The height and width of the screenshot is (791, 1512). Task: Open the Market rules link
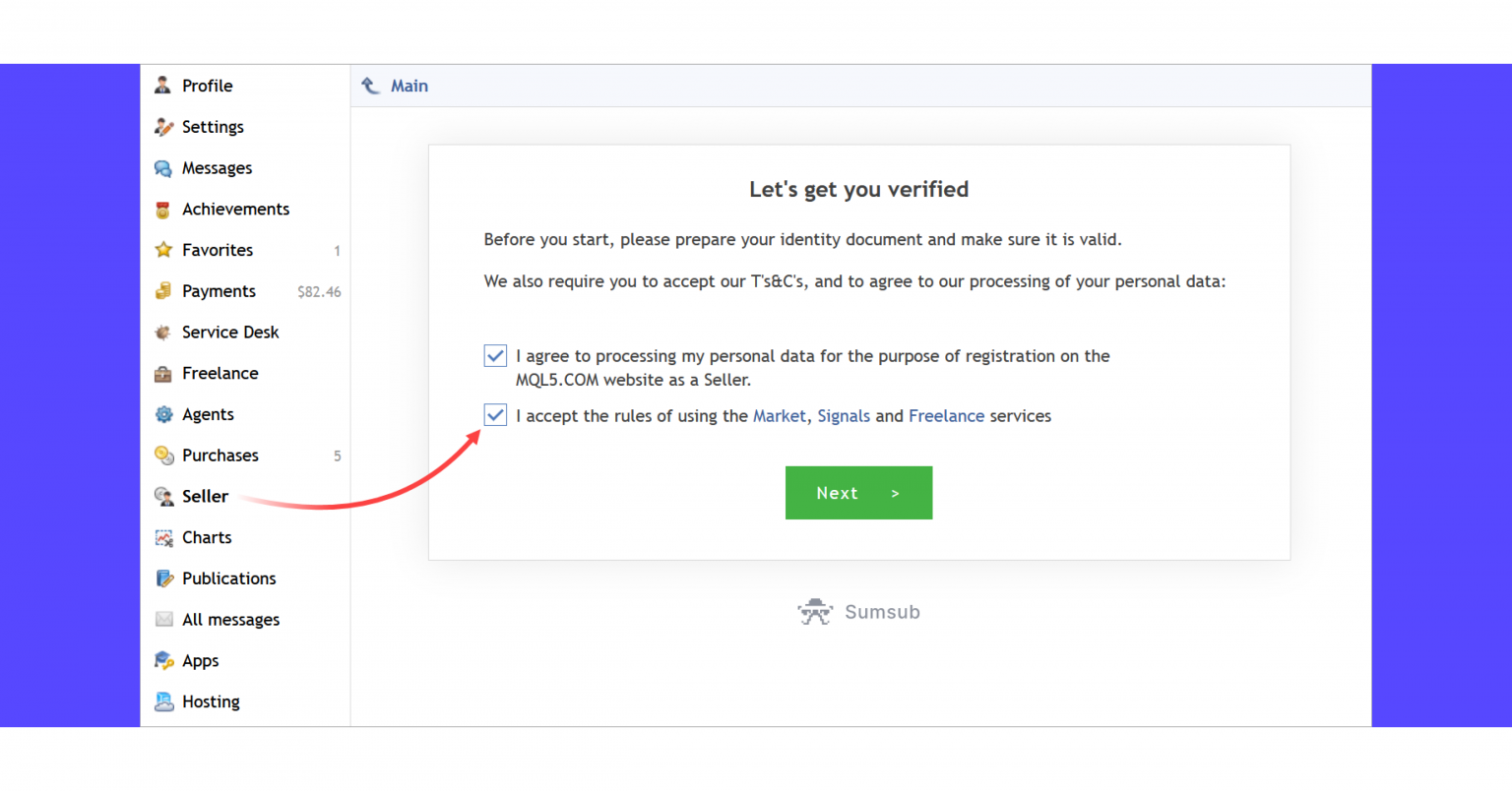coord(780,416)
